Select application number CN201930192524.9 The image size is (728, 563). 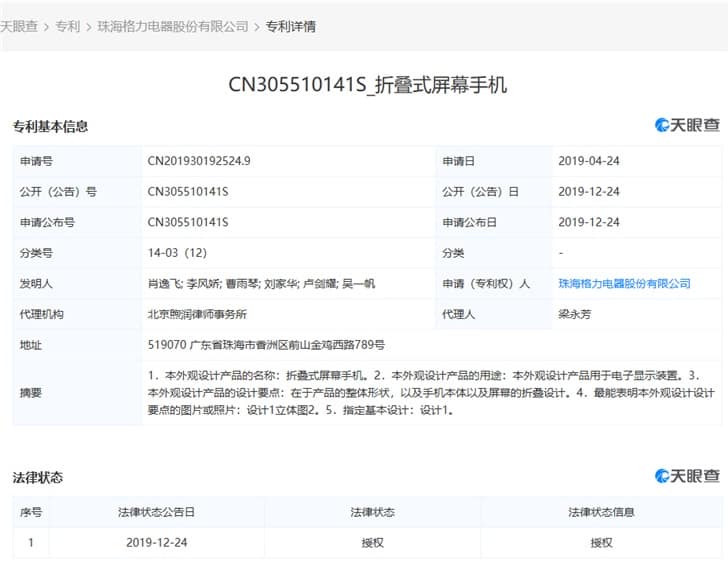pos(199,161)
